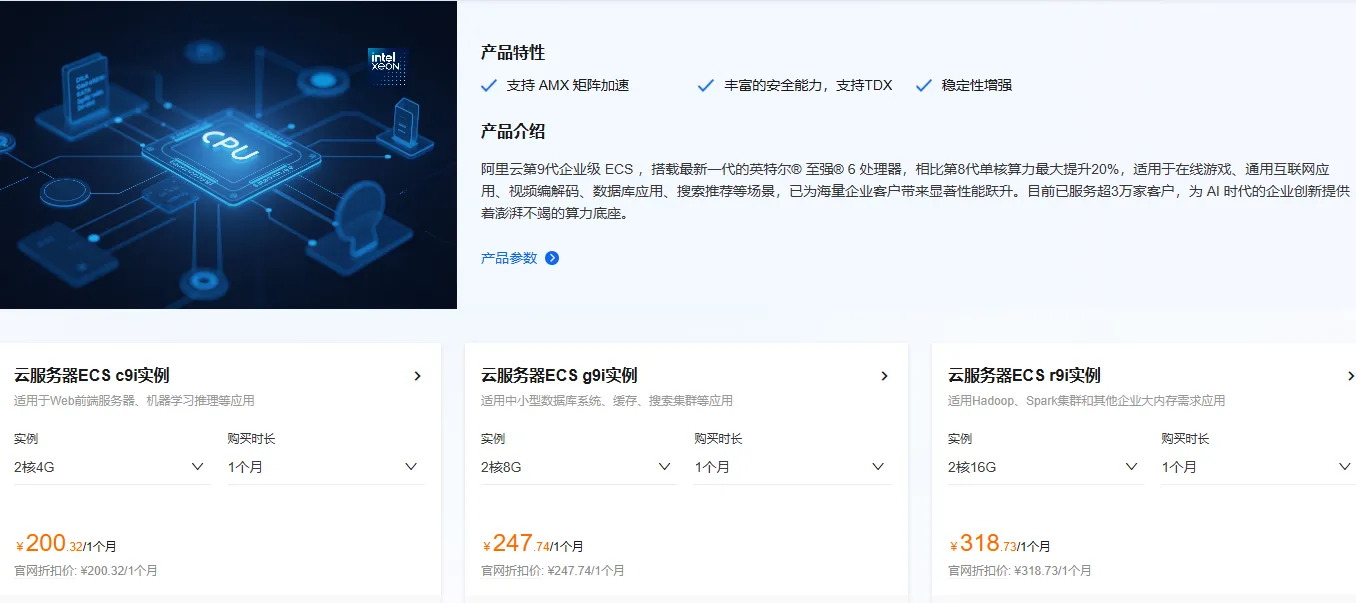Click the 丰富的安全能力，支持TDX feature text

[808, 86]
